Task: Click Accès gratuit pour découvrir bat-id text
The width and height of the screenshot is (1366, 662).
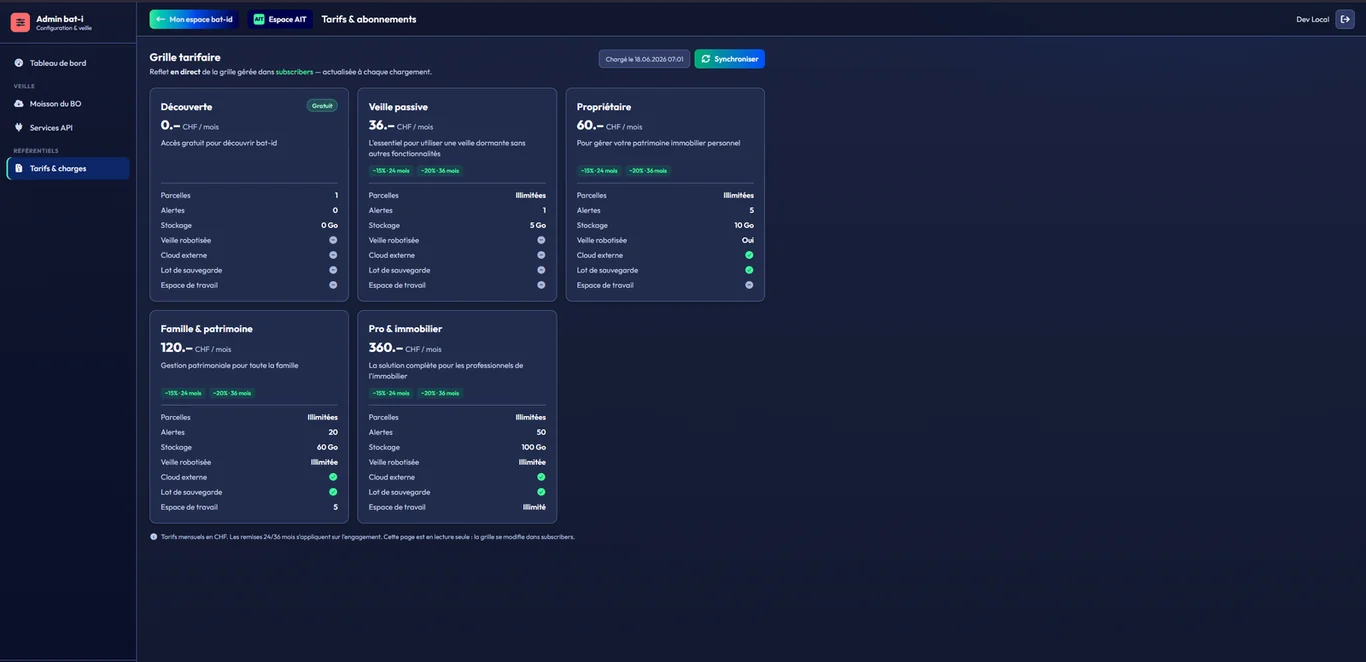Action: [x=219, y=143]
